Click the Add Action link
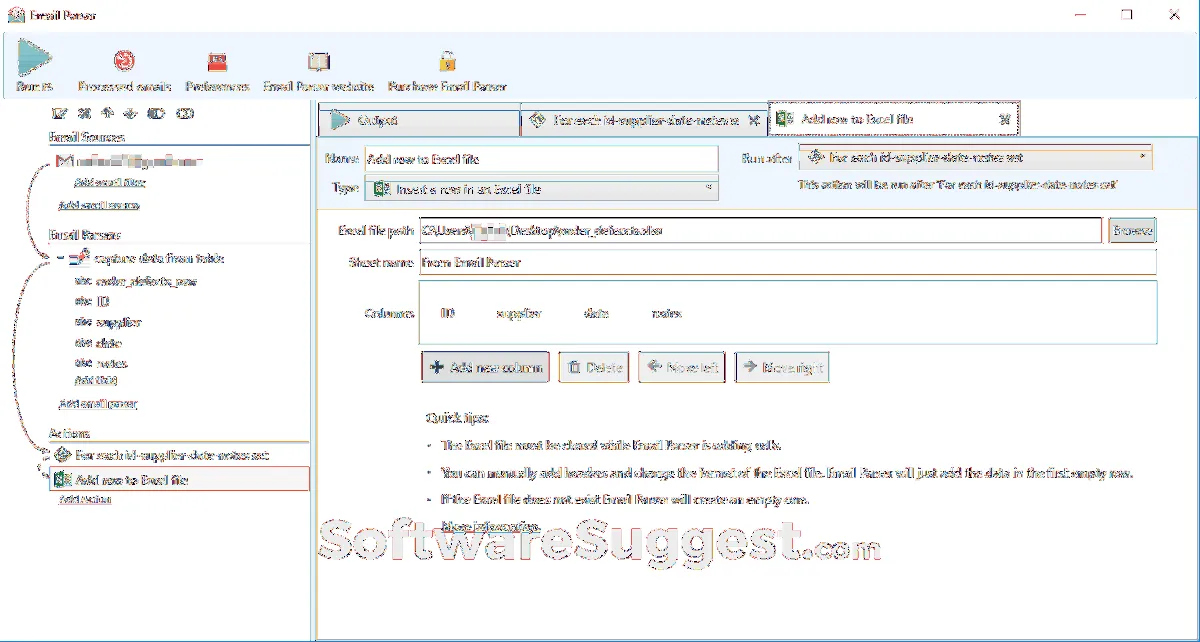The width and height of the screenshot is (1200, 642). point(85,499)
